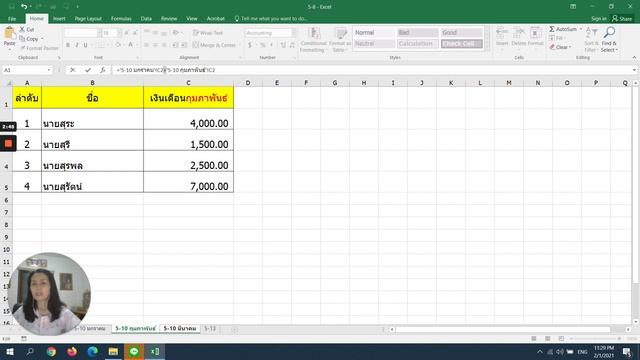Open Conditional Formatting menu
The width and height of the screenshot is (640, 360).
[313, 40]
